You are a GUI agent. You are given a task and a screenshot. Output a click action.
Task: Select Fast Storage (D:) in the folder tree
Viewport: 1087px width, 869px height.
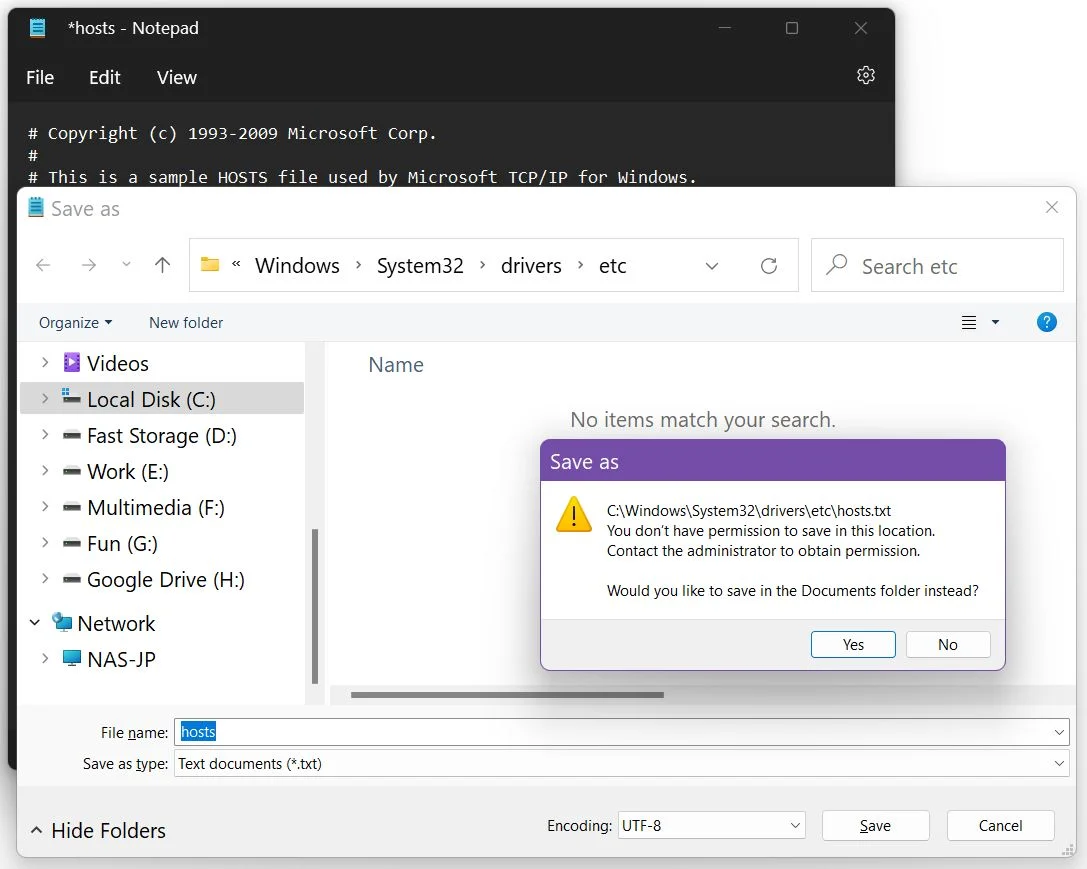tap(162, 435)
